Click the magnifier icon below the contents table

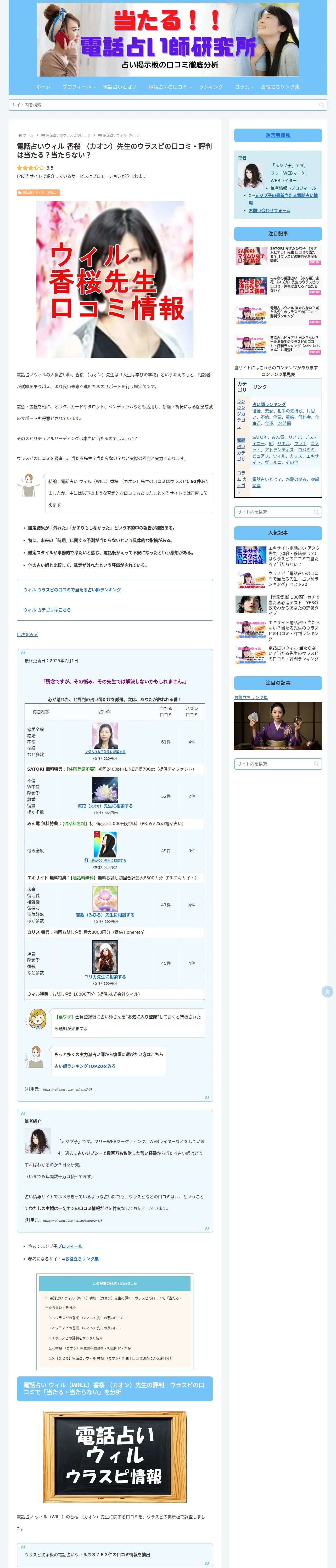point(316,512)
